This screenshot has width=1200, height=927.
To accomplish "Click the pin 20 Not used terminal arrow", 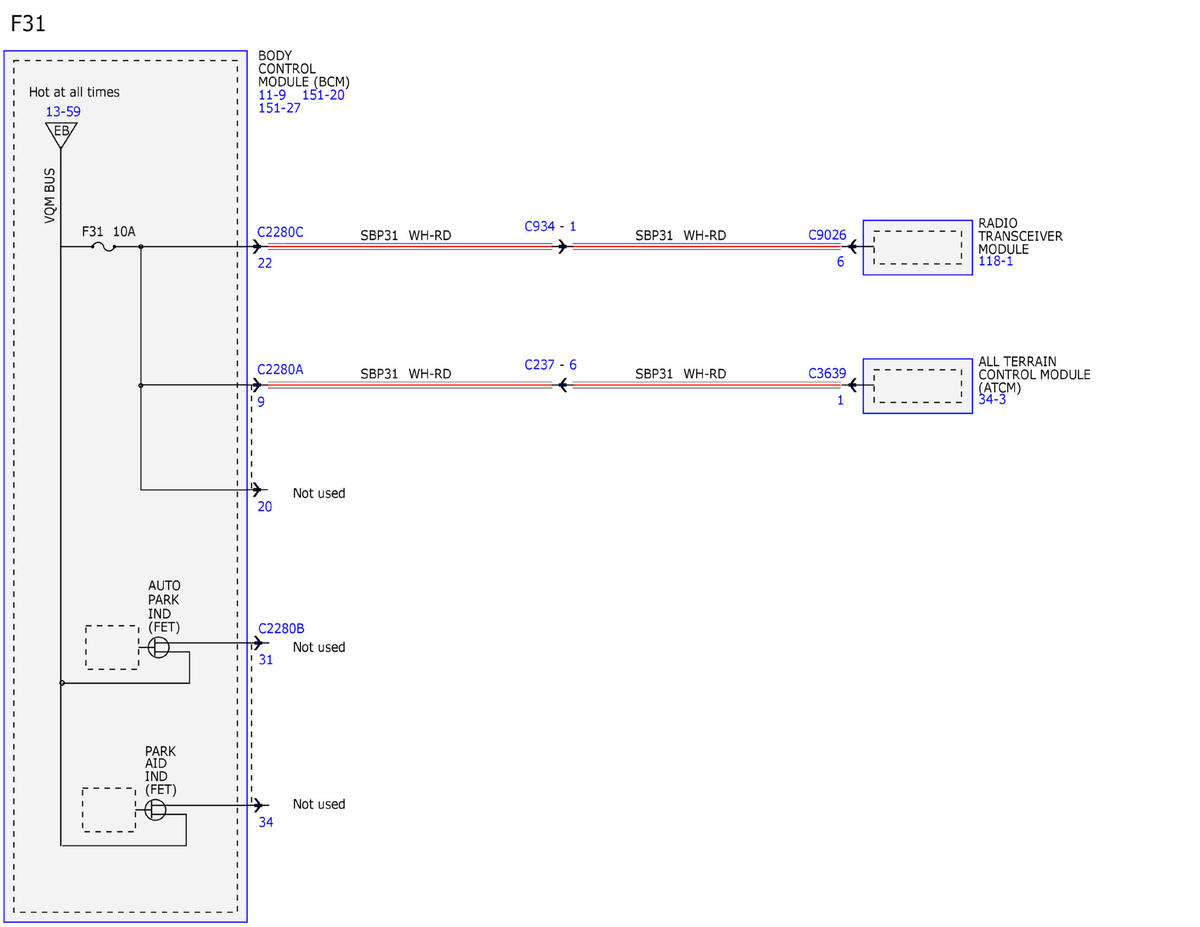I will coord(258,490).
